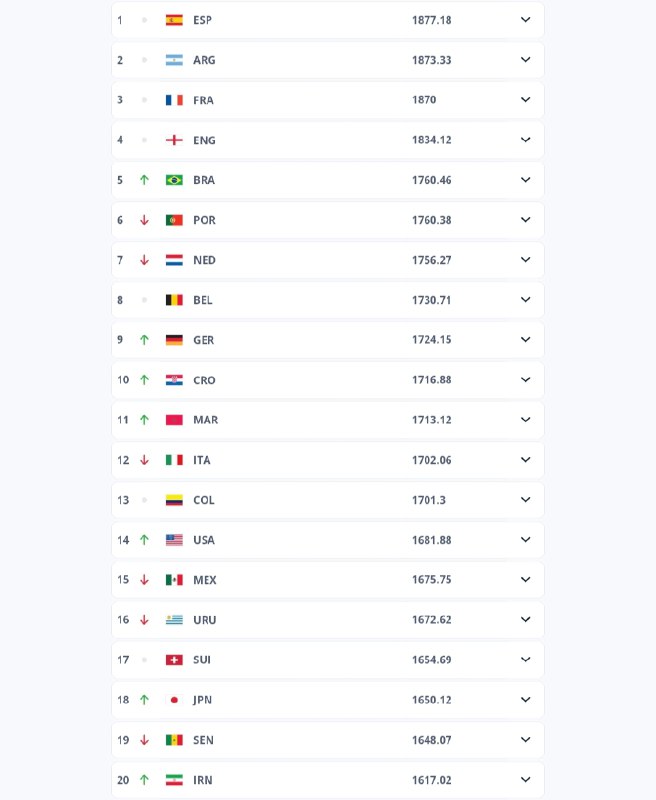Expand the MAR ranking row chevron

525,420
